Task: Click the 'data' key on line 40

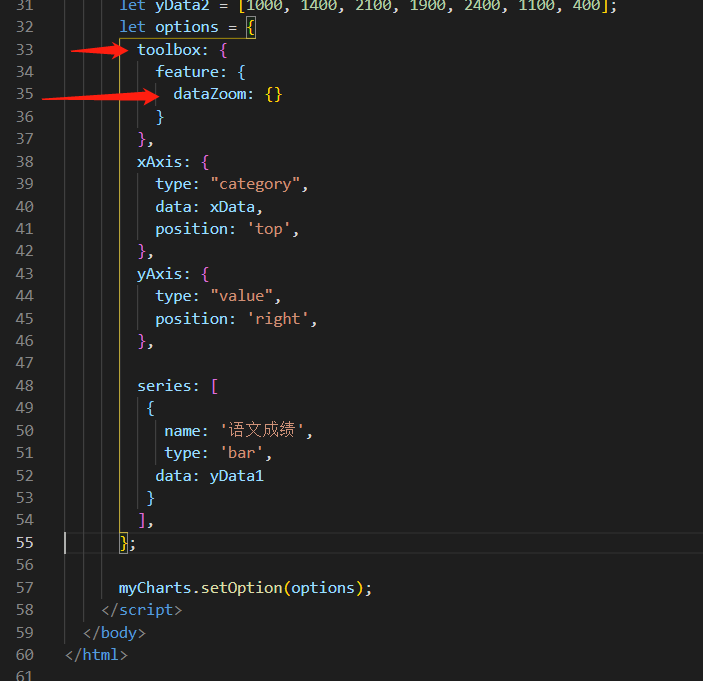Action: (174, 207)
